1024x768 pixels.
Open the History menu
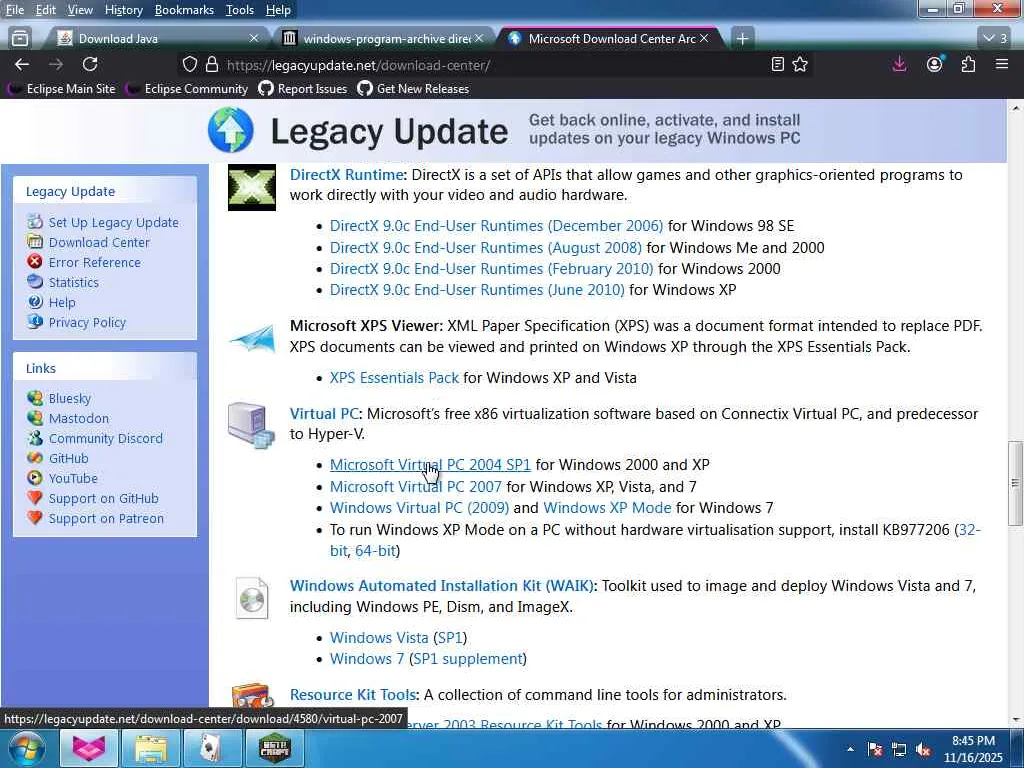pyautogui.click(x=123, y=10)
